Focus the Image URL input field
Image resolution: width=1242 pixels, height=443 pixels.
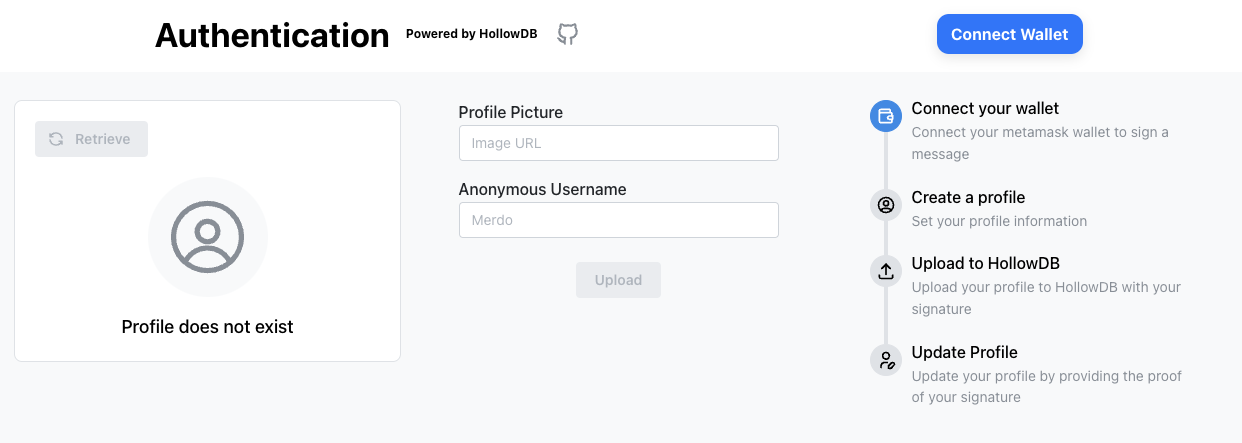pos(618,143)
